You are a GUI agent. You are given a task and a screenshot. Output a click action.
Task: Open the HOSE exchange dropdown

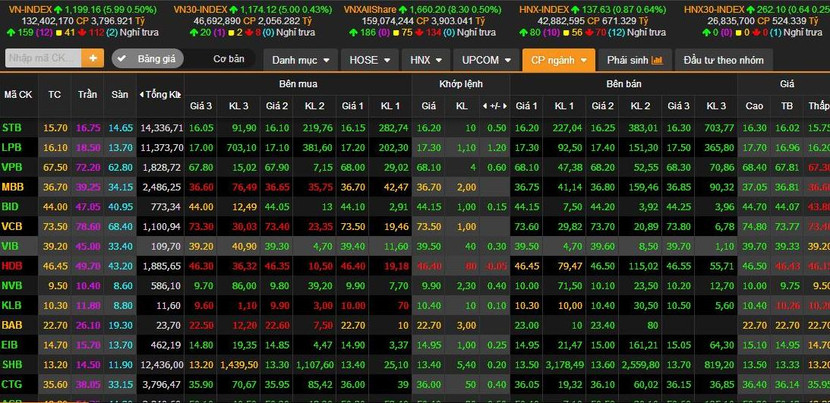point(369,60)
